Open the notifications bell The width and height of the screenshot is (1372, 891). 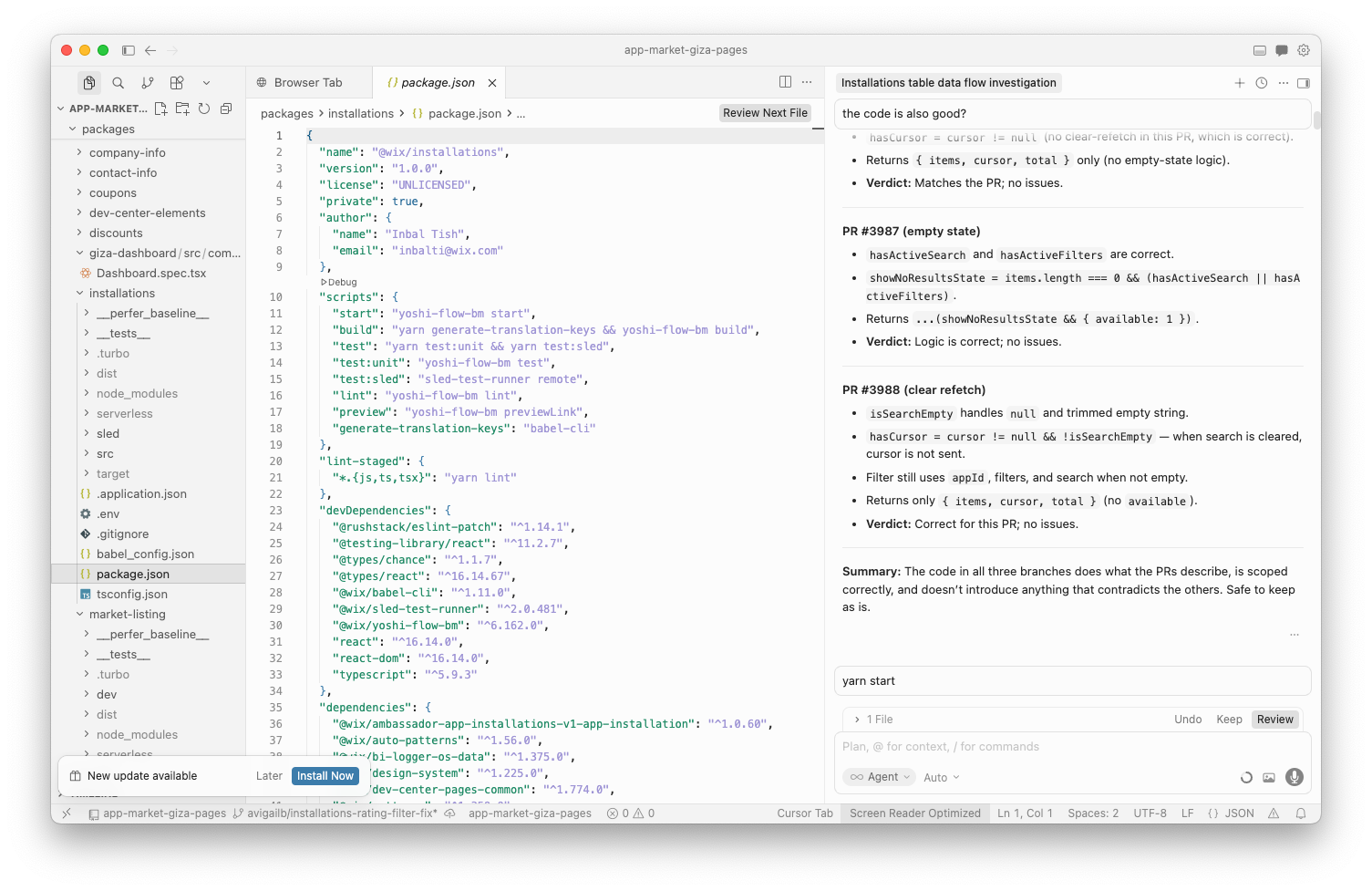(x=1301, y=813)
